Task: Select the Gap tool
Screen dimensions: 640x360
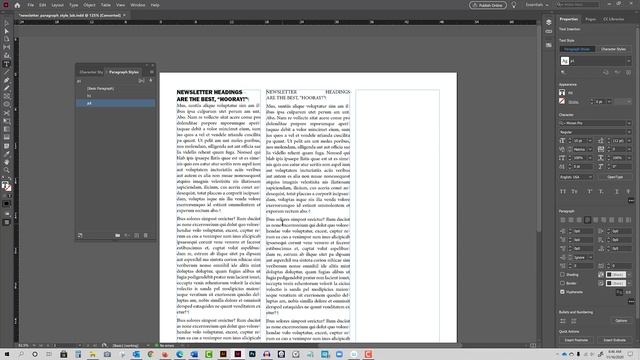Action: click(7, 47)
